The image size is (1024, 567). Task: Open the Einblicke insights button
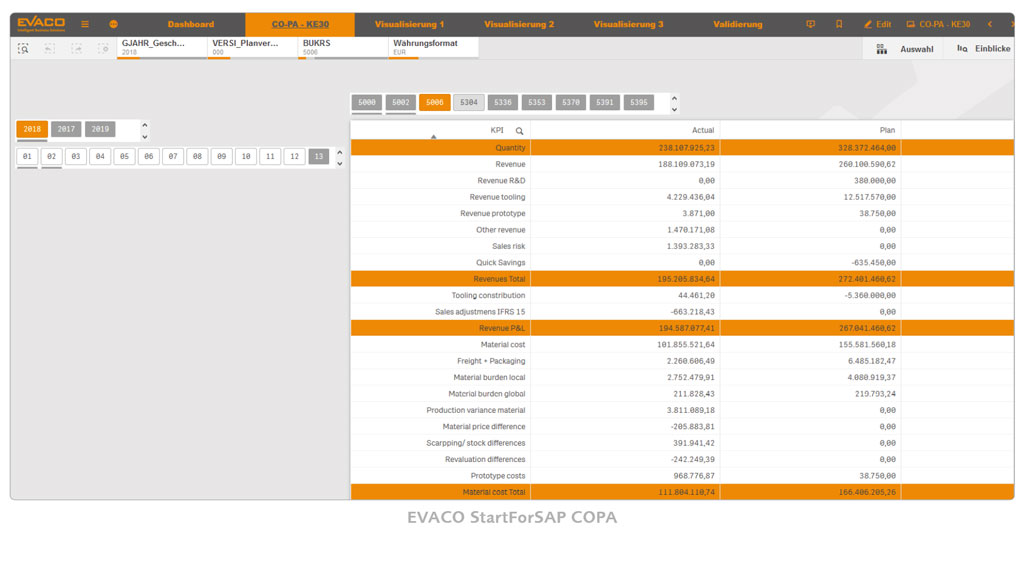pos(984,48)
